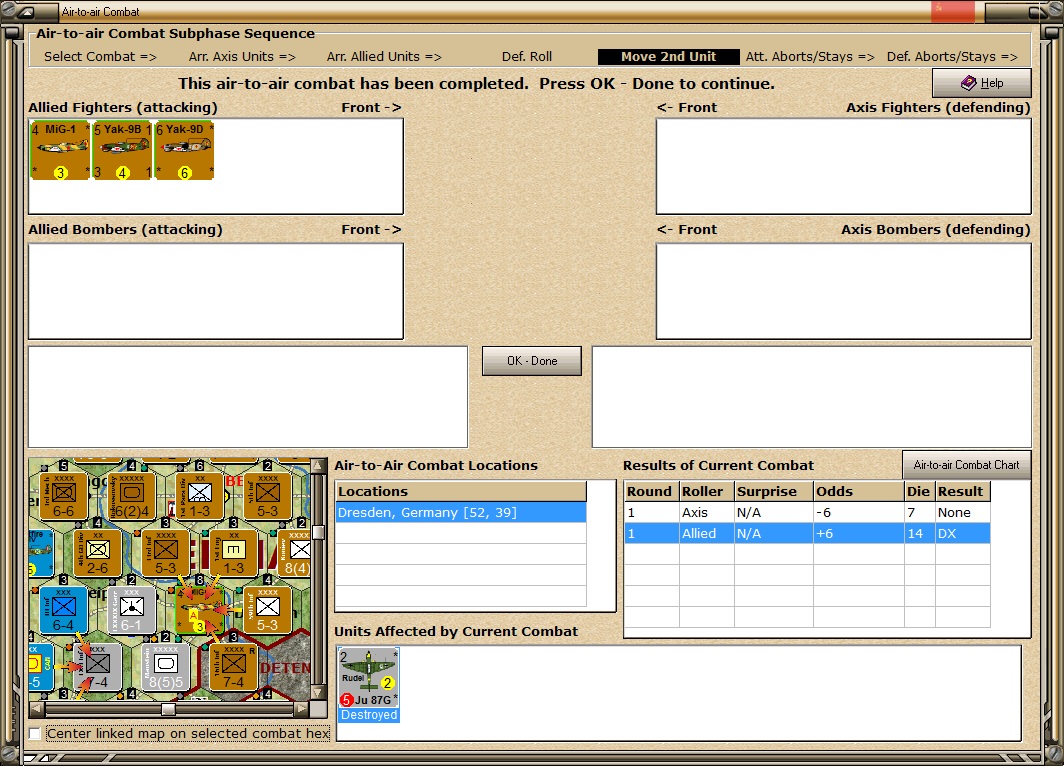Go to the Att. Aborts/Stays subphase step

(x=810, y=57)
